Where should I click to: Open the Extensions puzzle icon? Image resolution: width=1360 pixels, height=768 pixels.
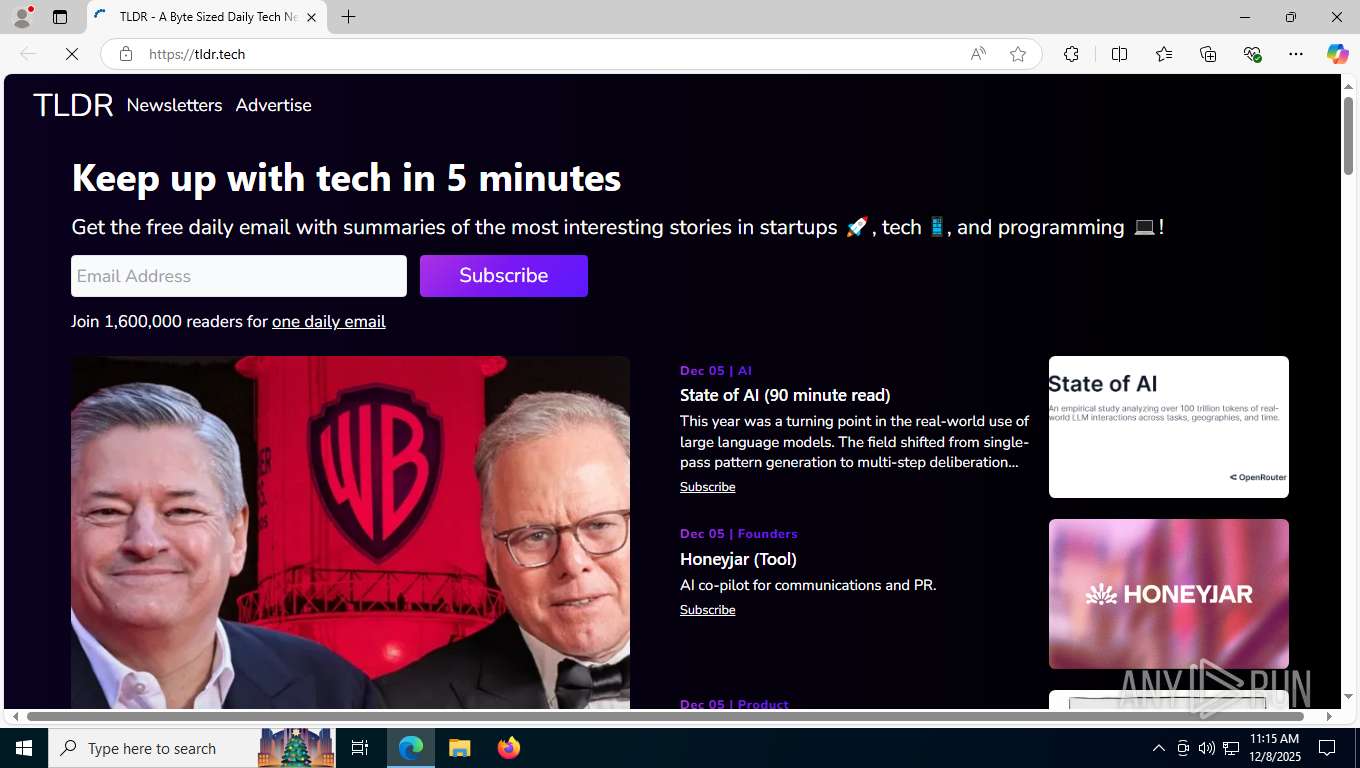[x=1071, y=54]
